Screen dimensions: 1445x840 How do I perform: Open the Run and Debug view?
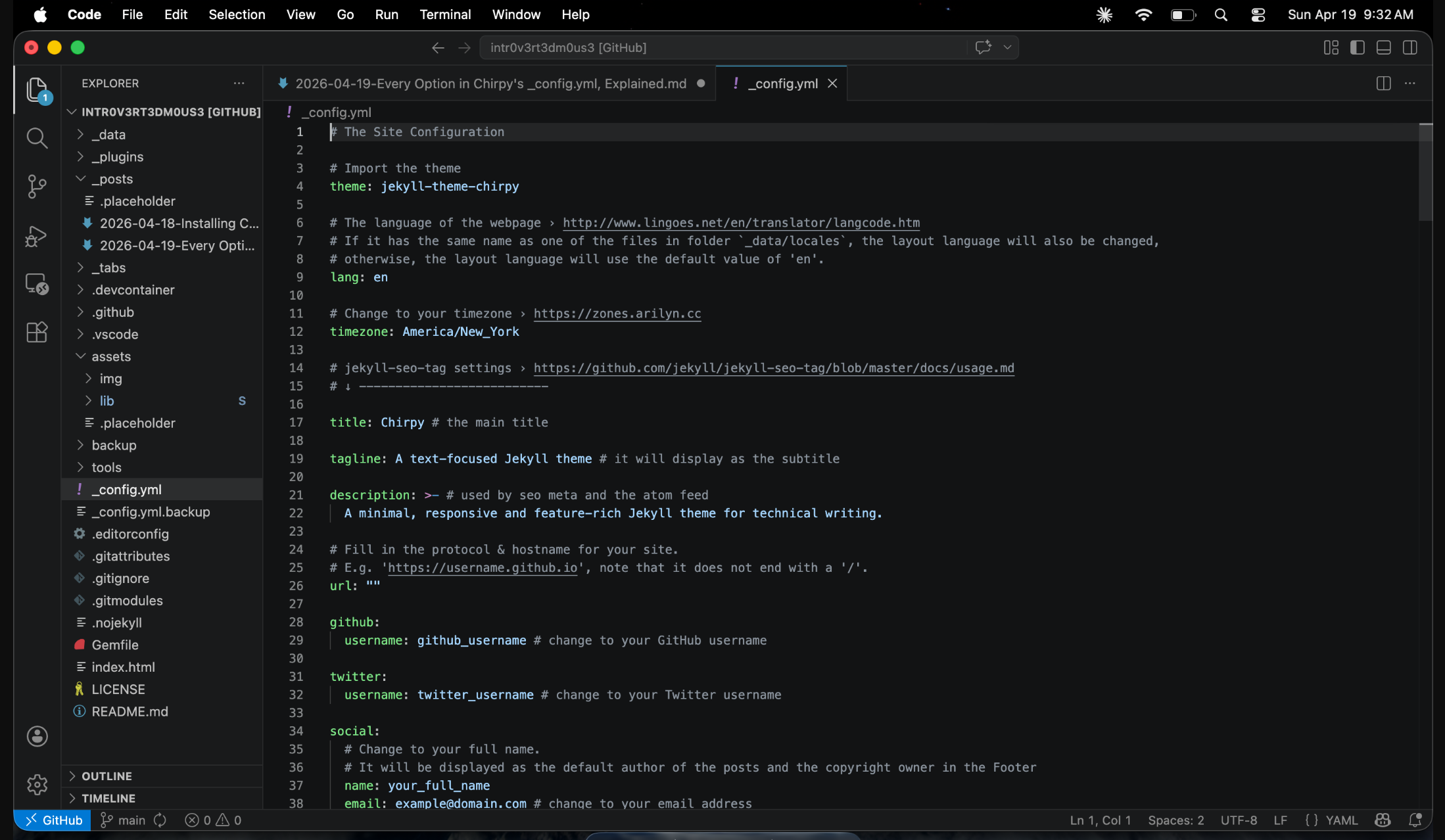[37, 235]
